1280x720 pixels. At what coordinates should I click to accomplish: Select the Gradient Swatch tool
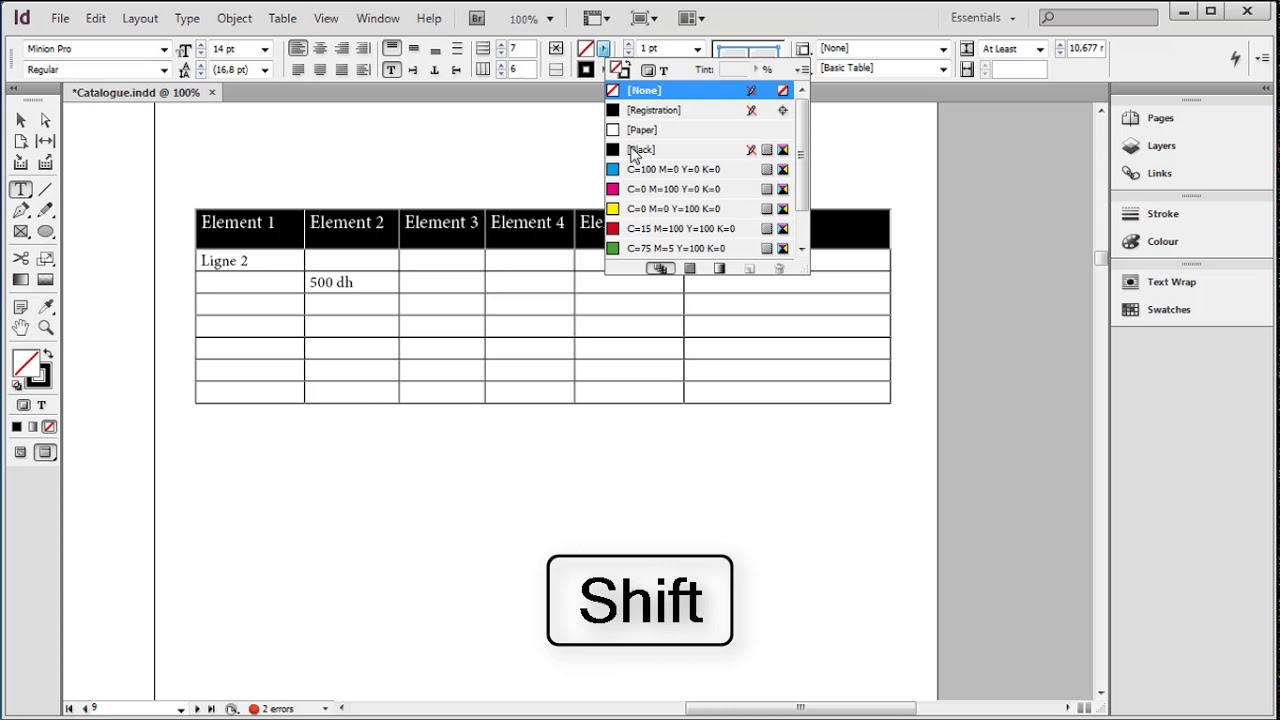click(21, 280)
